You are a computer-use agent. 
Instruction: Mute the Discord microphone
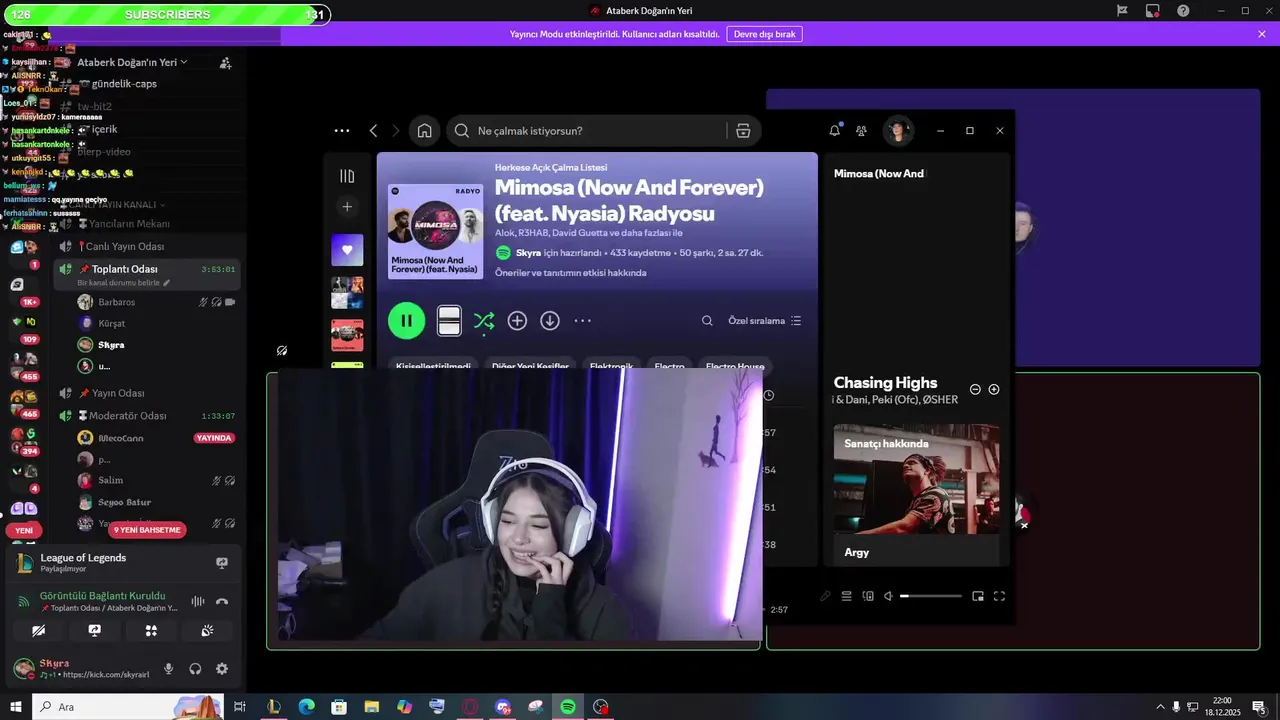(169, 669)
